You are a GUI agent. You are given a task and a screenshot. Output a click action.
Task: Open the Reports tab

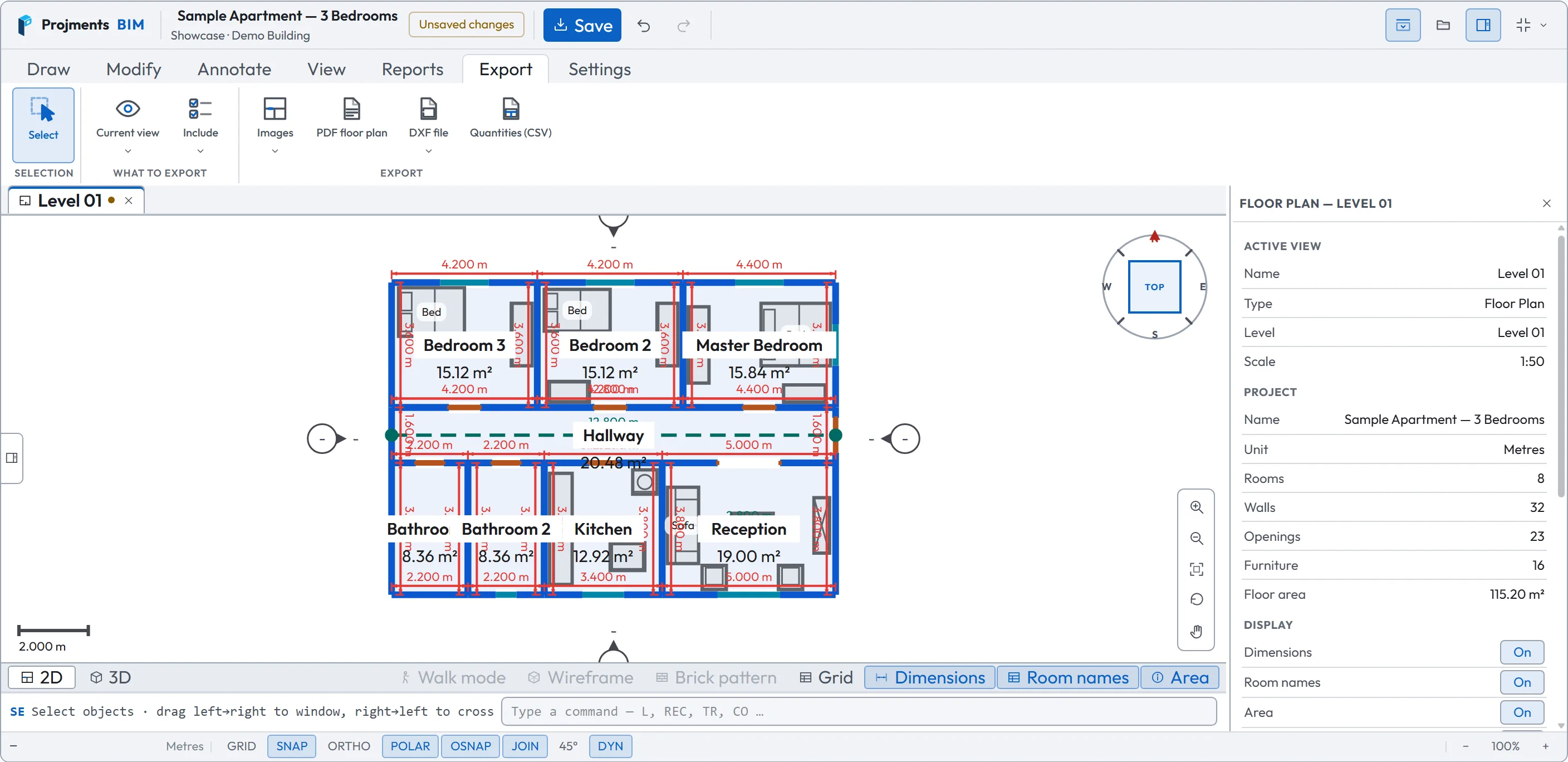412,70
